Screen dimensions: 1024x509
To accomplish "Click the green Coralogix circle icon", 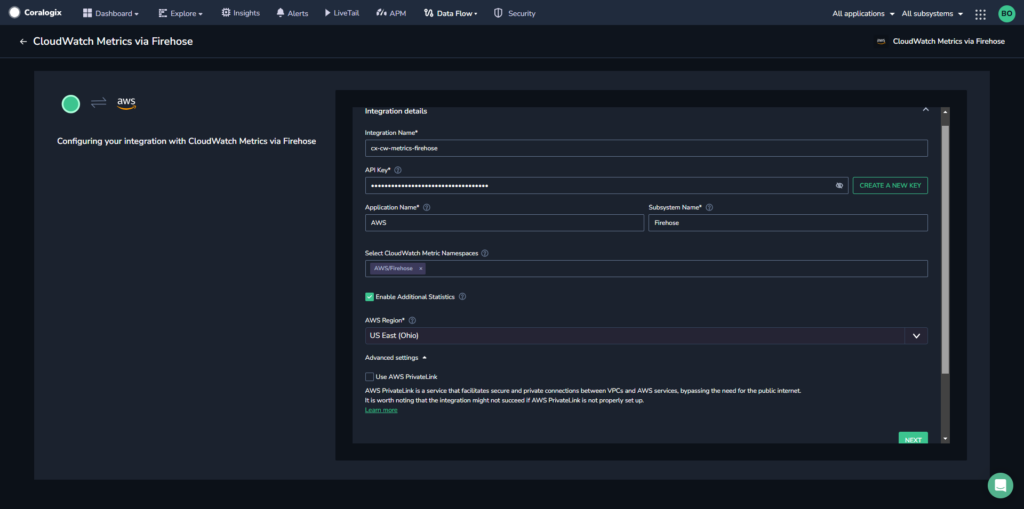I will pyautogui.click(x=71, y=104).
